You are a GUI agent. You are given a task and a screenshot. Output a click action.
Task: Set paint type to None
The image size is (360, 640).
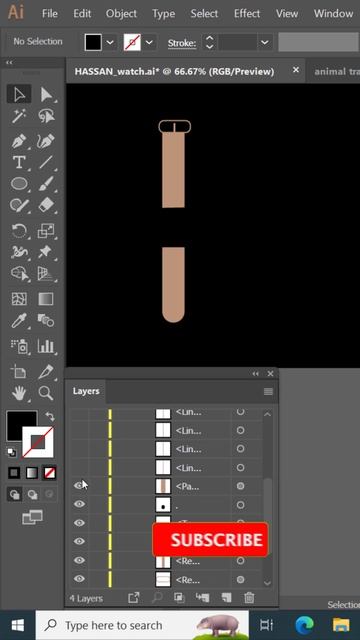point(50,473)
